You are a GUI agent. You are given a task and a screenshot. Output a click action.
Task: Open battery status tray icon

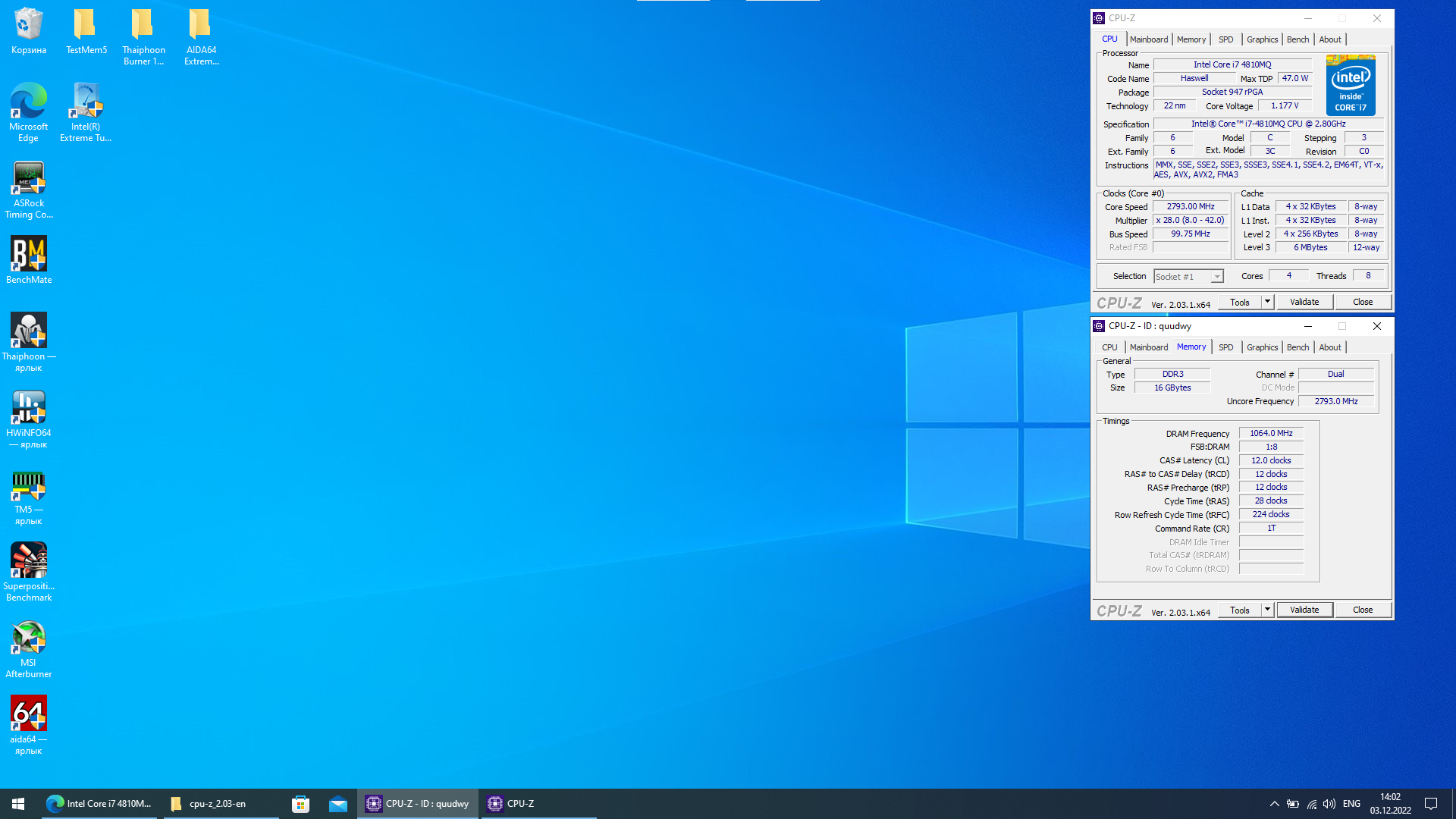point(1293,804)
